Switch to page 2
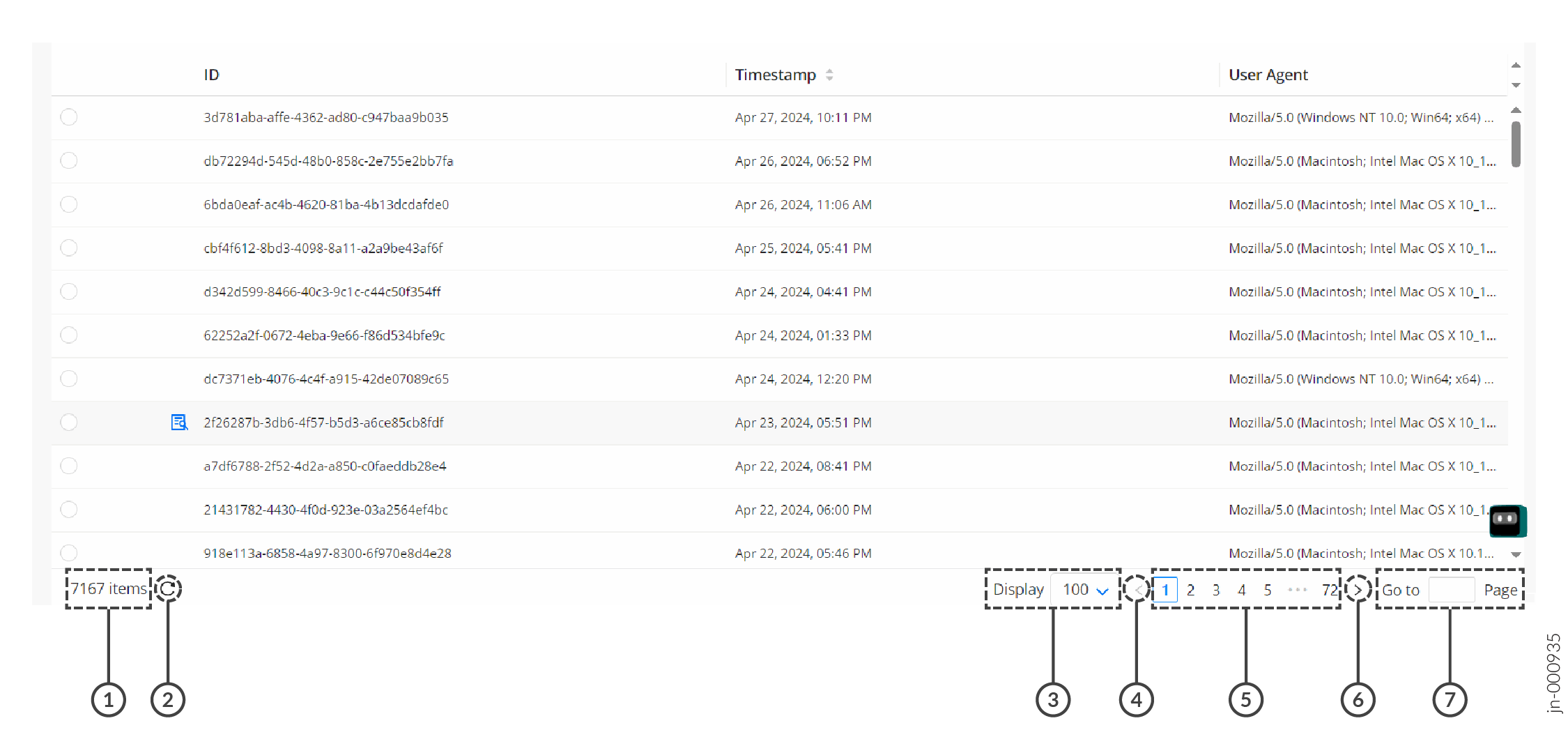The height and width of the screenshot is (753, 1568). pyautogui.click(x=1190, y=589)
